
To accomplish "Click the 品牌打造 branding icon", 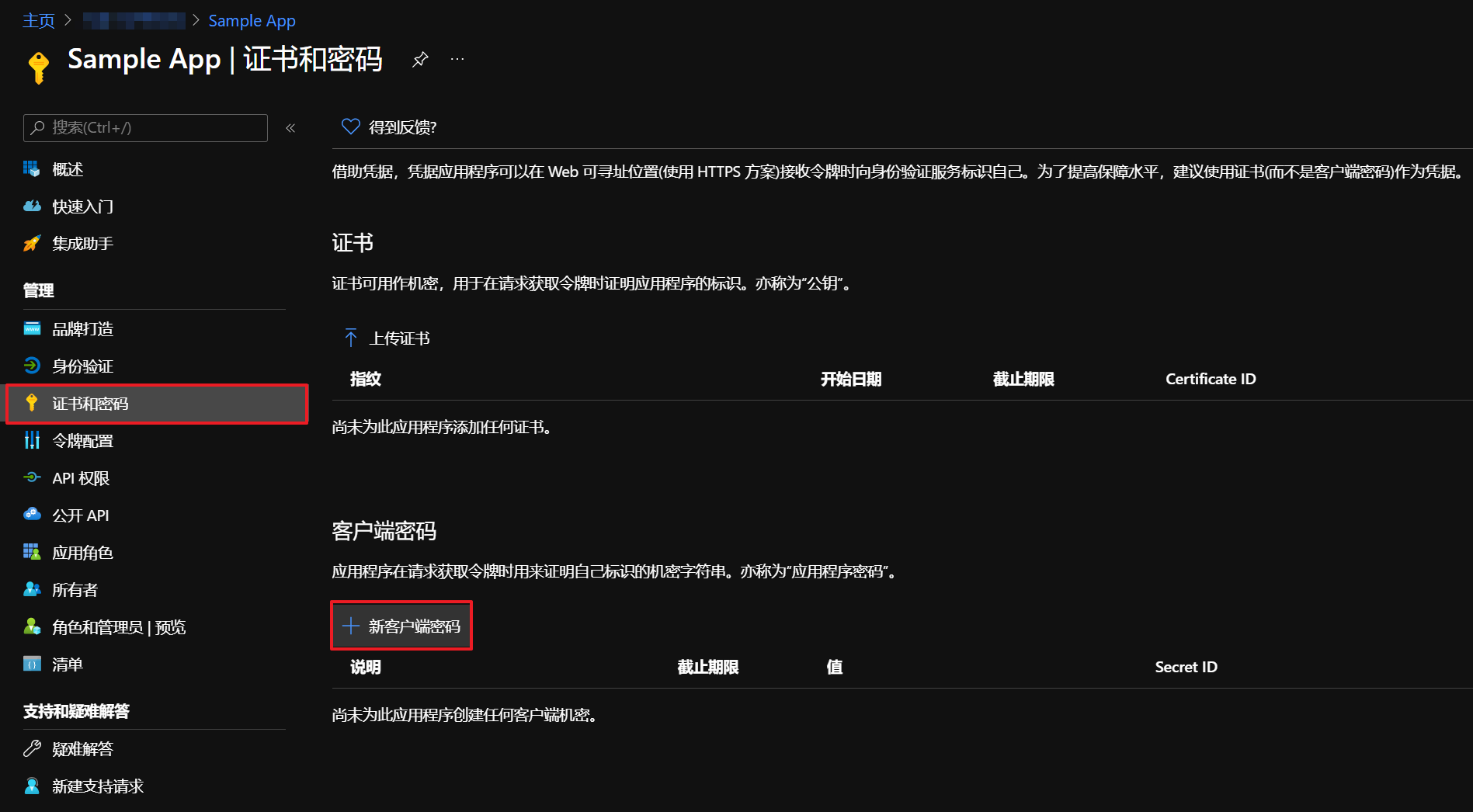I will point(32,329).
